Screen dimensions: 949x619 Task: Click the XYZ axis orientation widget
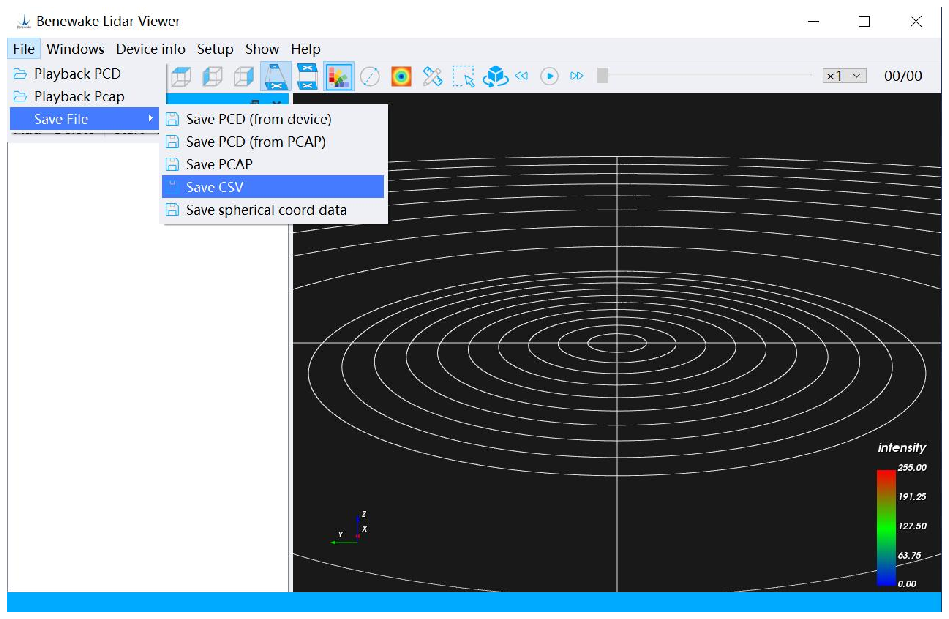349,529
